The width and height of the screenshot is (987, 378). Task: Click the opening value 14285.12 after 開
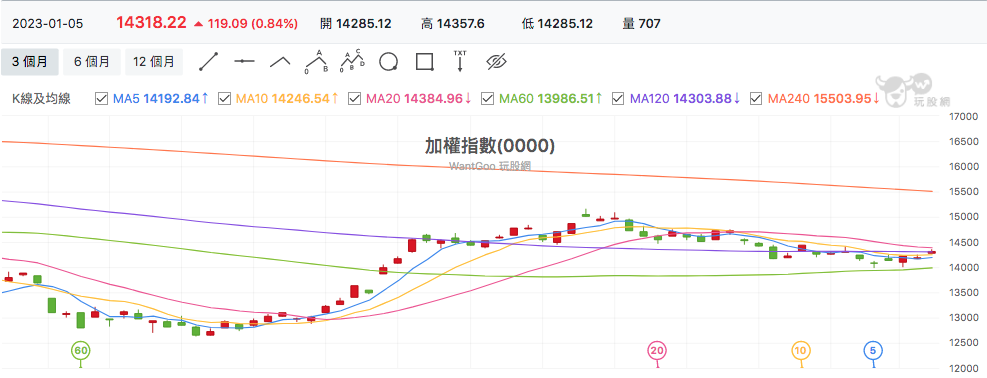(364, 24)
